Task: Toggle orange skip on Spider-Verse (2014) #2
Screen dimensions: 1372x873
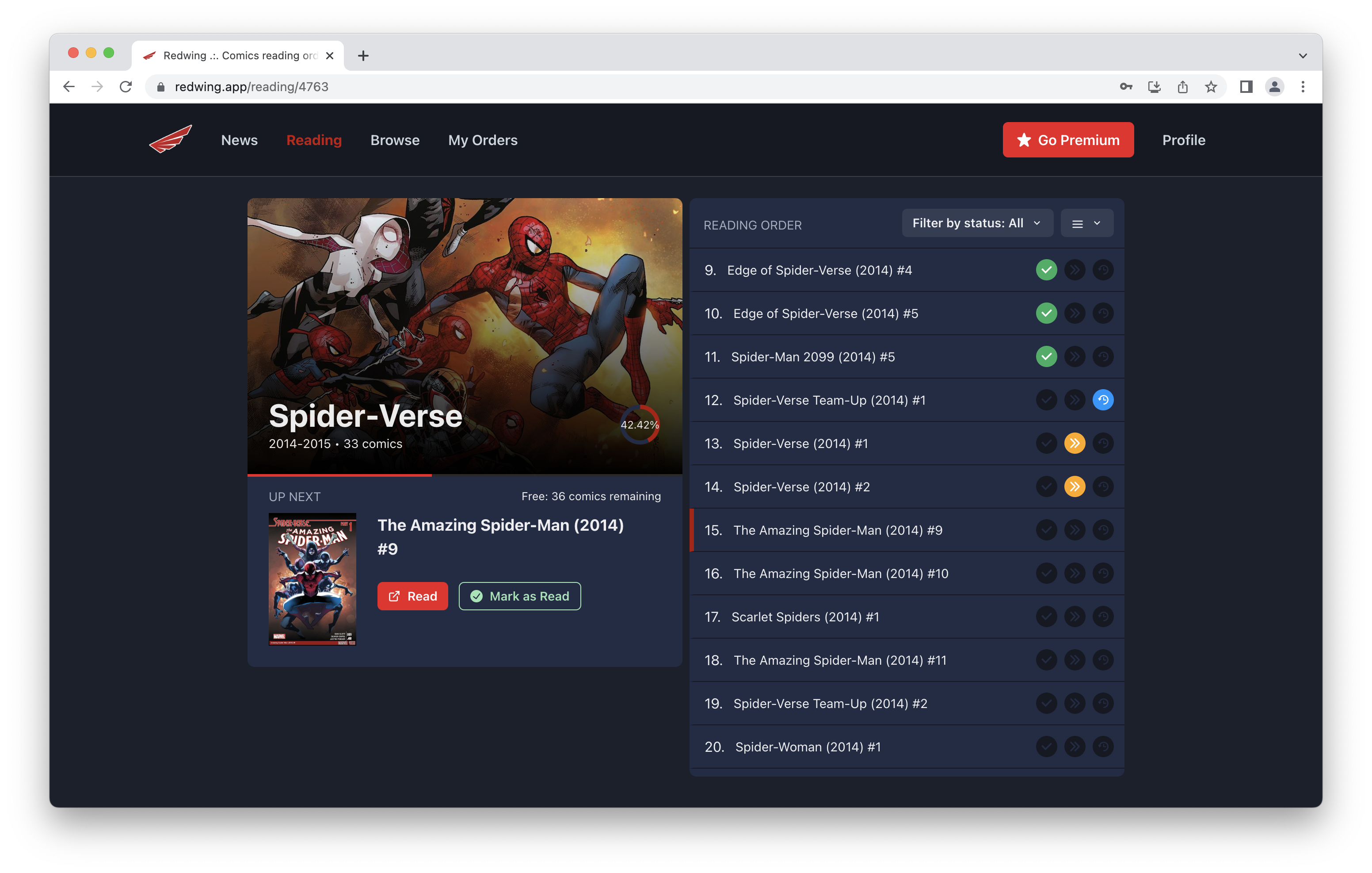Action: (x=1075, y=486)
